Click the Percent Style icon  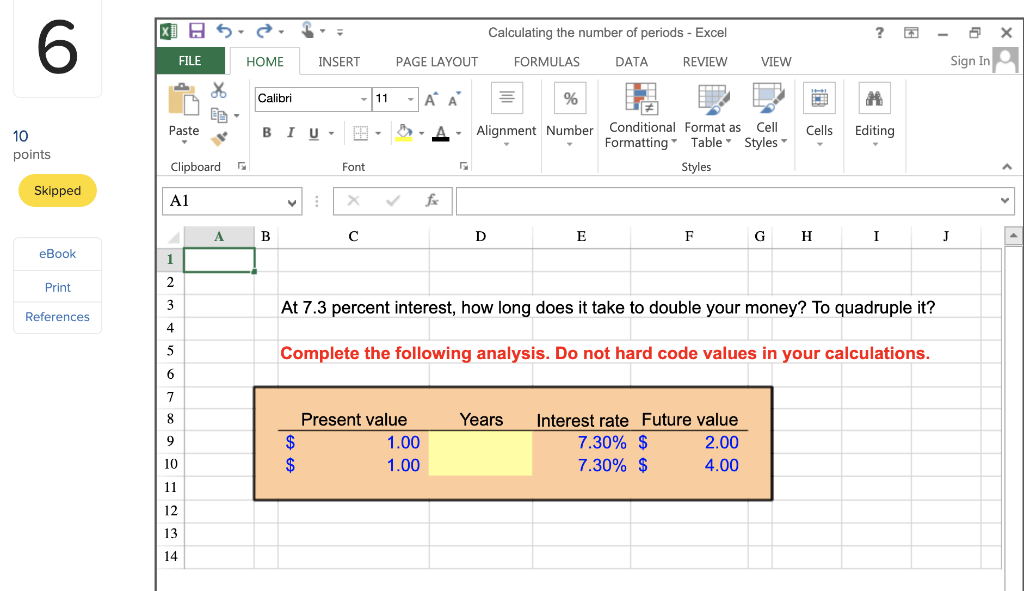[570, 98]
